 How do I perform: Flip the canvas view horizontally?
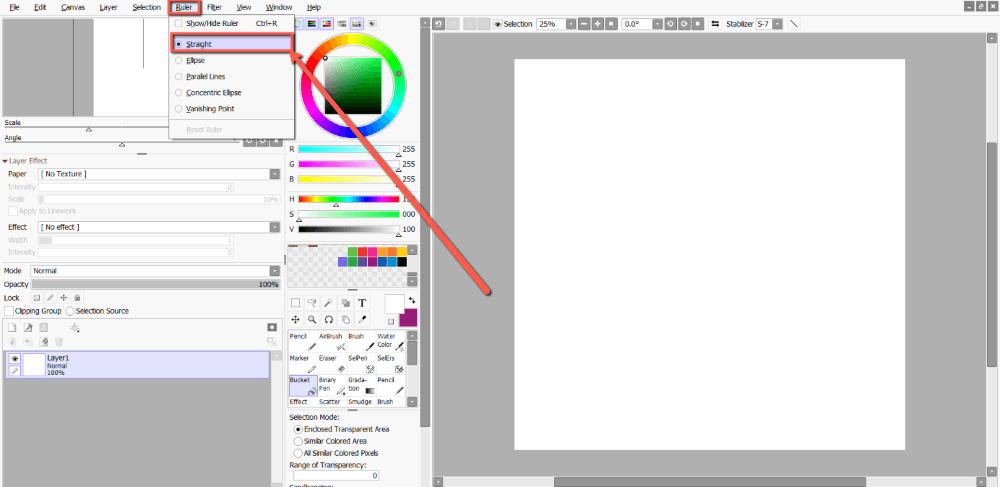[x=715, y=24]
